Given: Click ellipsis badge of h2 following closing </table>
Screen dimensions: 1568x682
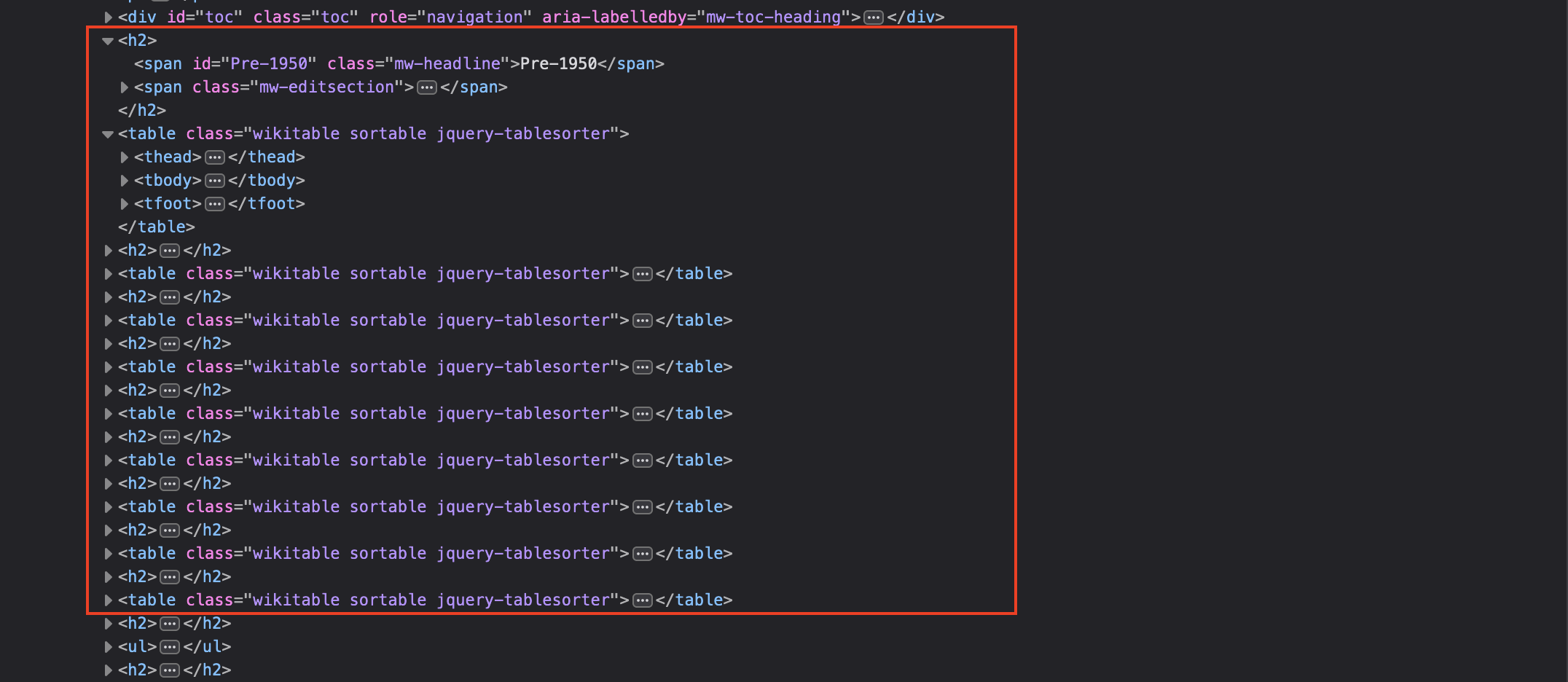Looking at the screenshot, I should tap(170, 251).
